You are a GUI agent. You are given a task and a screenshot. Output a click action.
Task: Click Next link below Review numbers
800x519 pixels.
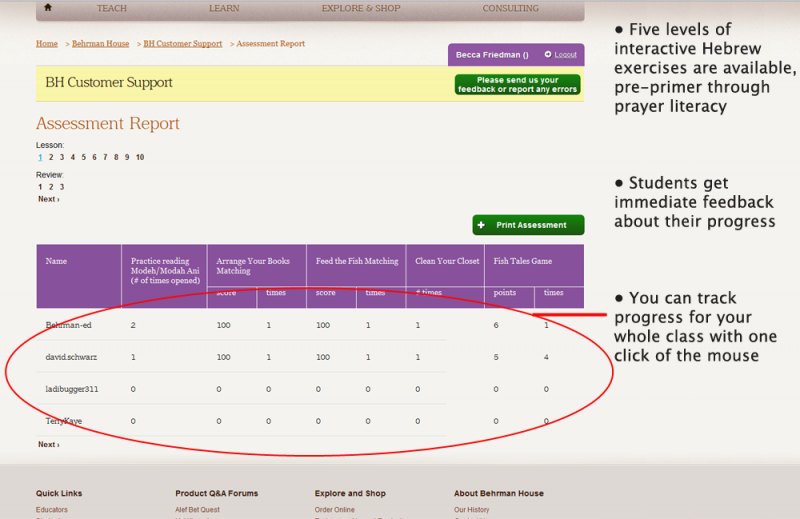48,199
